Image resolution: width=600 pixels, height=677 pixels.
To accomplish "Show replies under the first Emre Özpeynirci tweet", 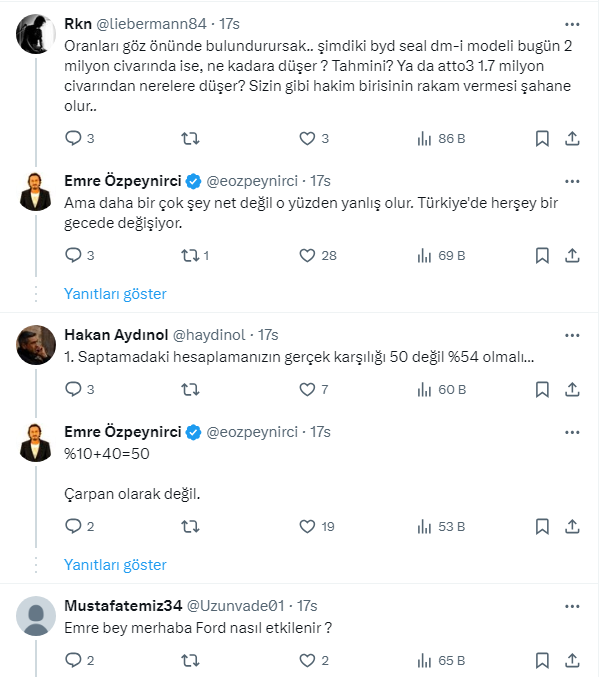I will click(x=115, y=294).
